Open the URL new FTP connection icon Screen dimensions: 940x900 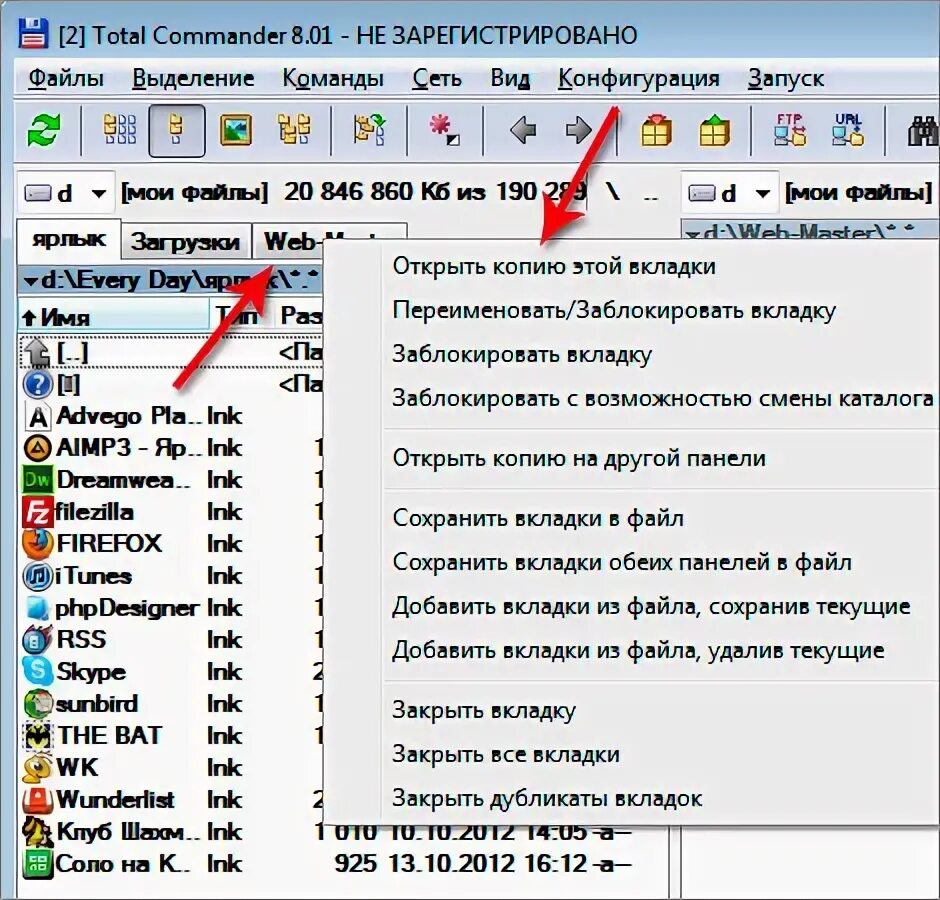[847, 130]
